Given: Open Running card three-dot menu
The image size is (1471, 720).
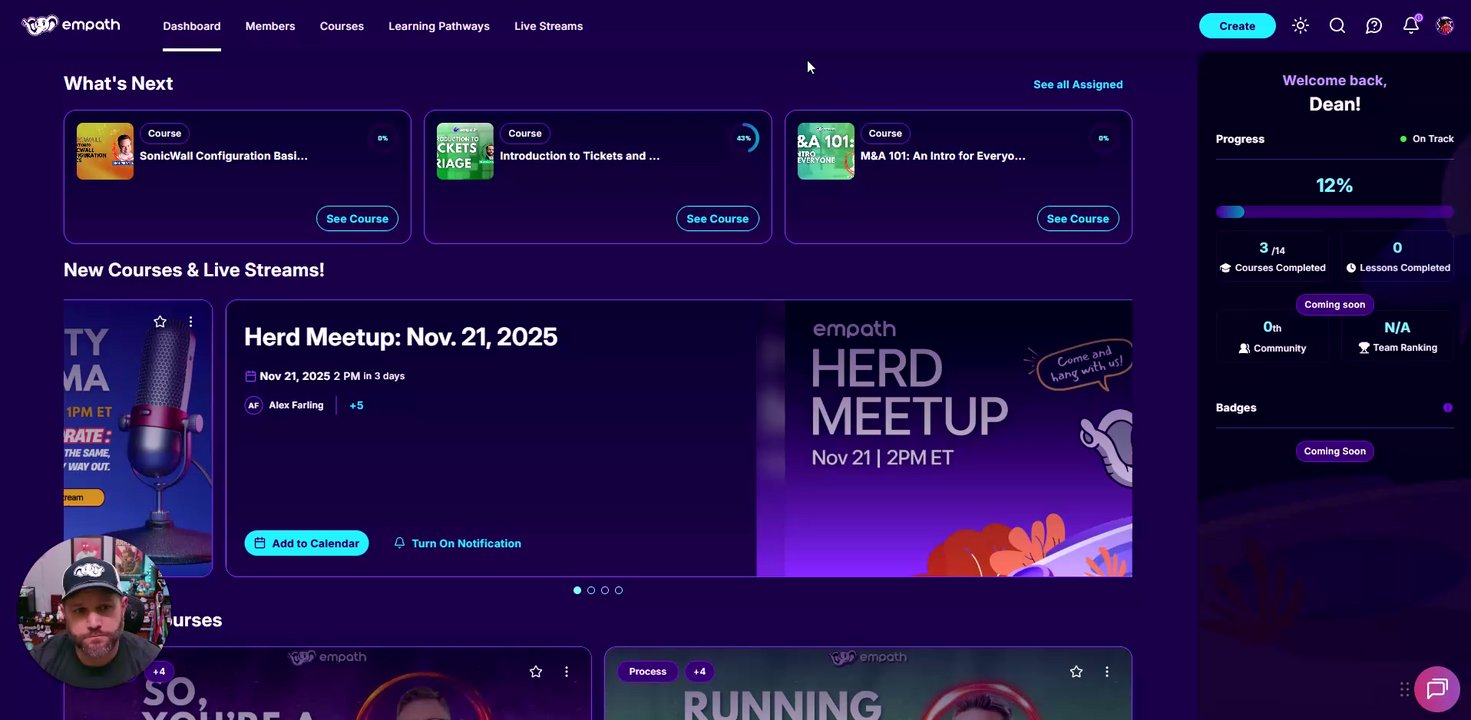Looking at the screenshot, I should pos(1106,672).
